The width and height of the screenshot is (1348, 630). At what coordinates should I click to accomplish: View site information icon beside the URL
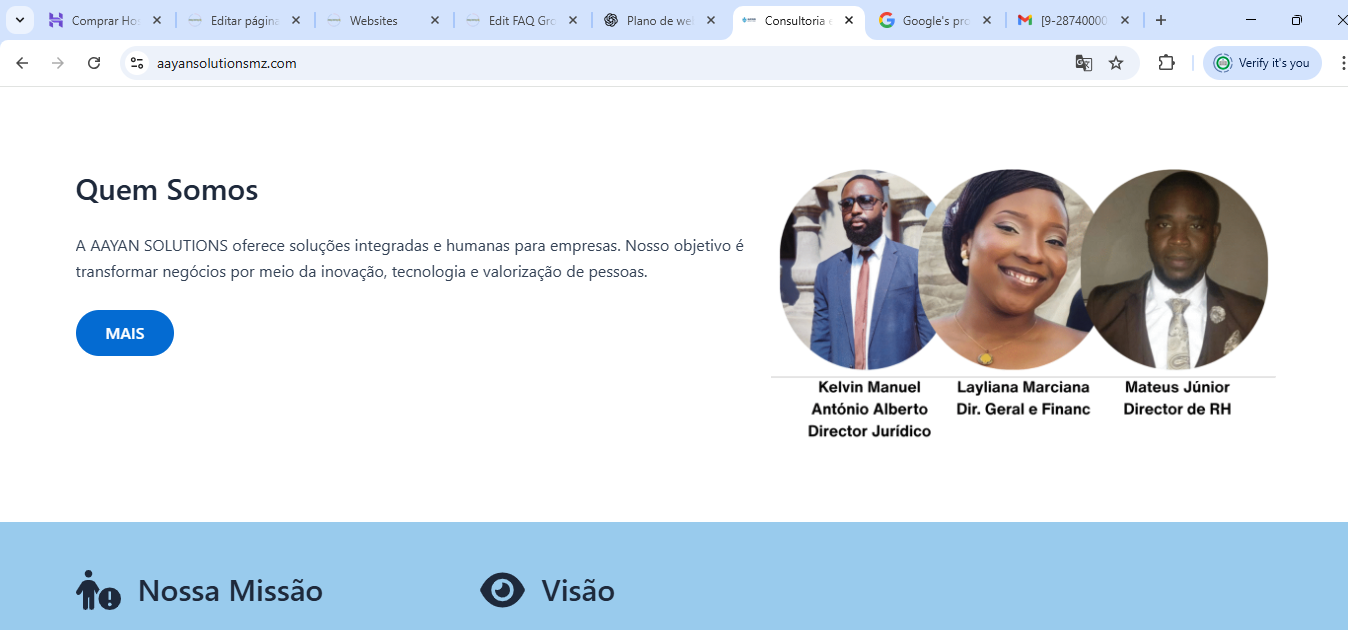(138, 63)
